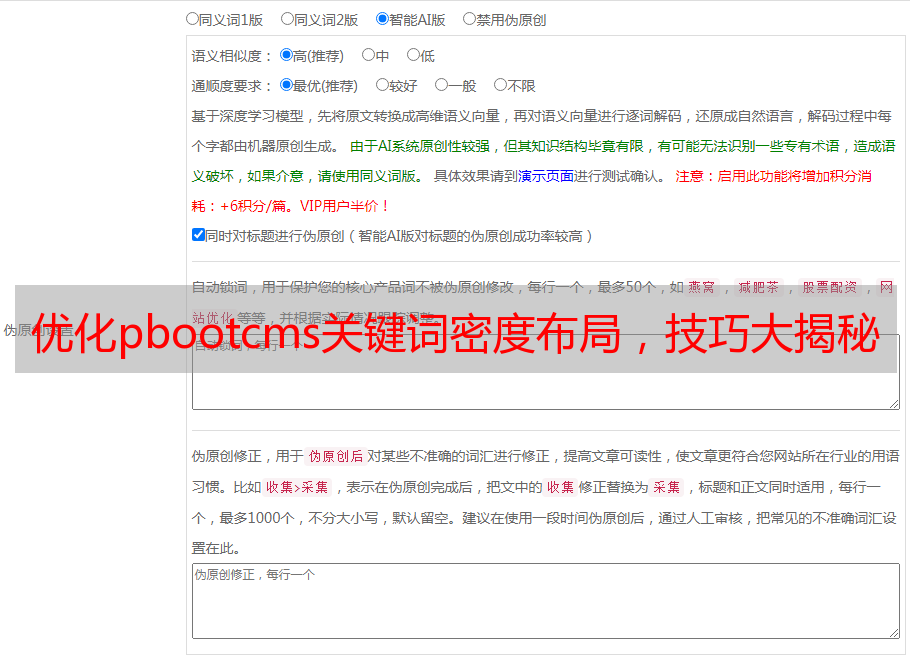This screenshot has width=911, height=658.
Task: Click into the 自动锁词 textarea
Action: point(546,372)
